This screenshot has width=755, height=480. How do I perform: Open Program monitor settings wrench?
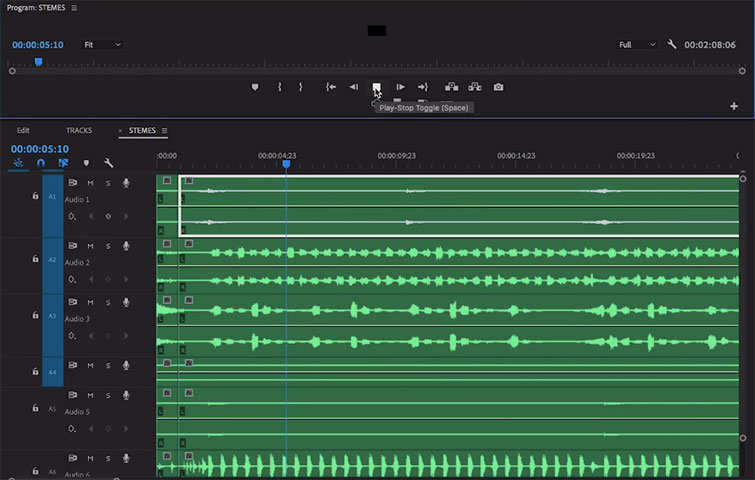click(x=672, y=45)
